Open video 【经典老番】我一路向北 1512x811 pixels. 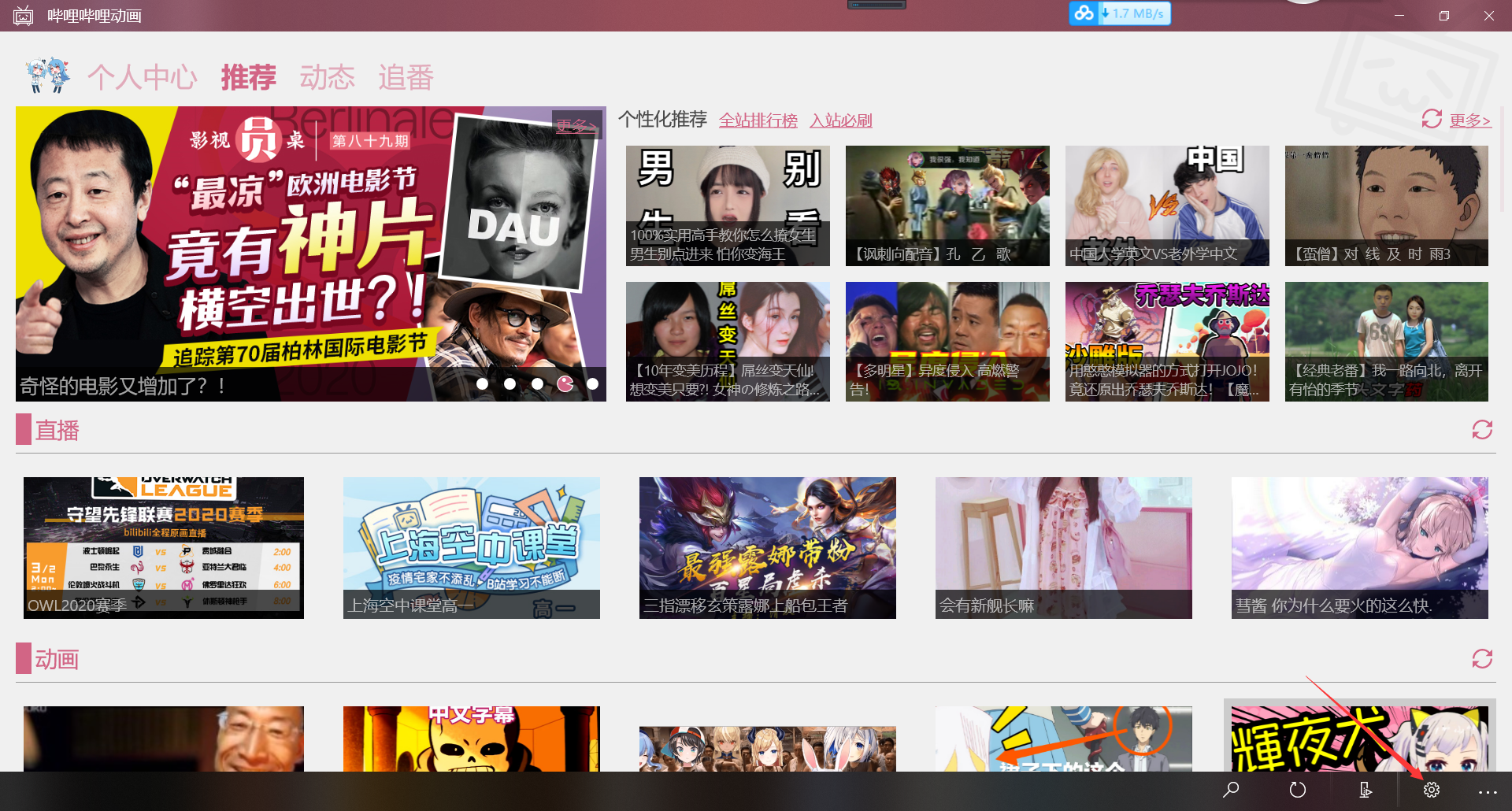tap(1387, 342)
